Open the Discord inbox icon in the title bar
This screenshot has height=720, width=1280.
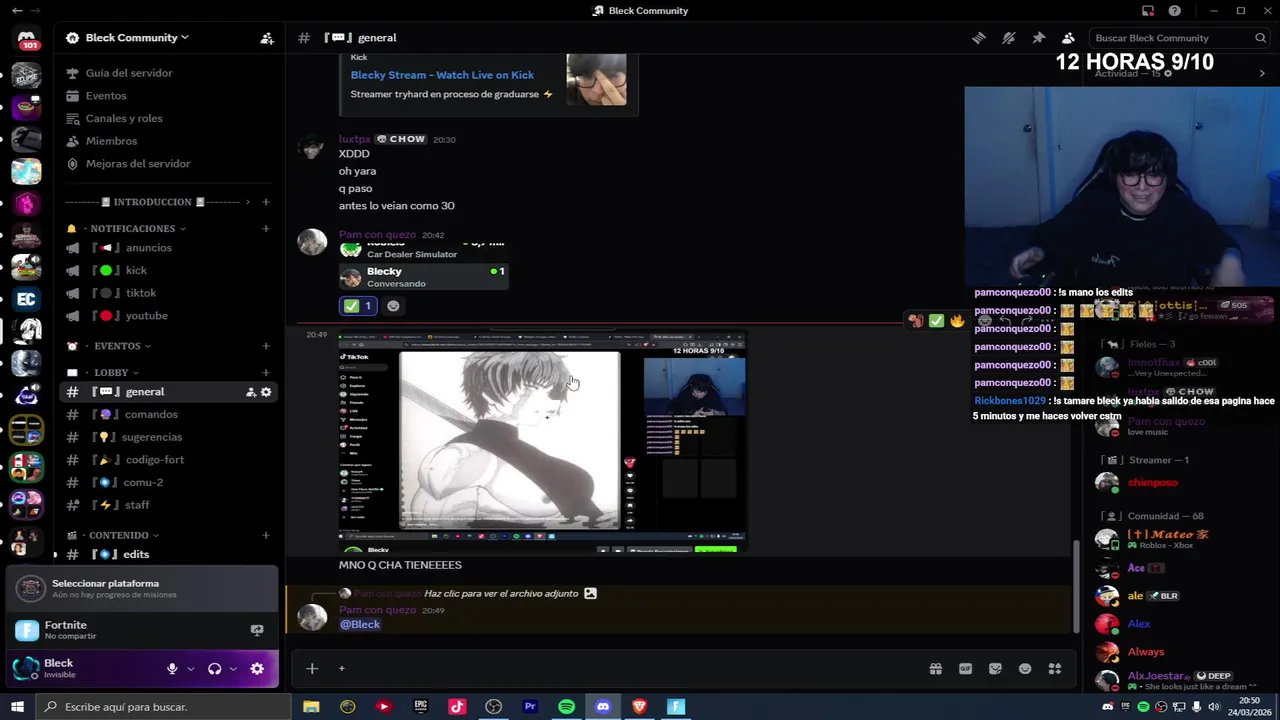[x=1148, y=11]
